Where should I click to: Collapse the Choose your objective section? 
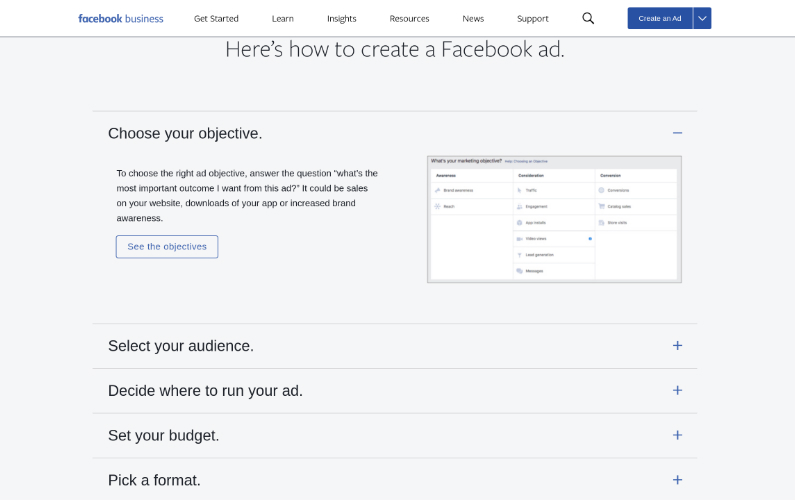[x=677, y=133]
